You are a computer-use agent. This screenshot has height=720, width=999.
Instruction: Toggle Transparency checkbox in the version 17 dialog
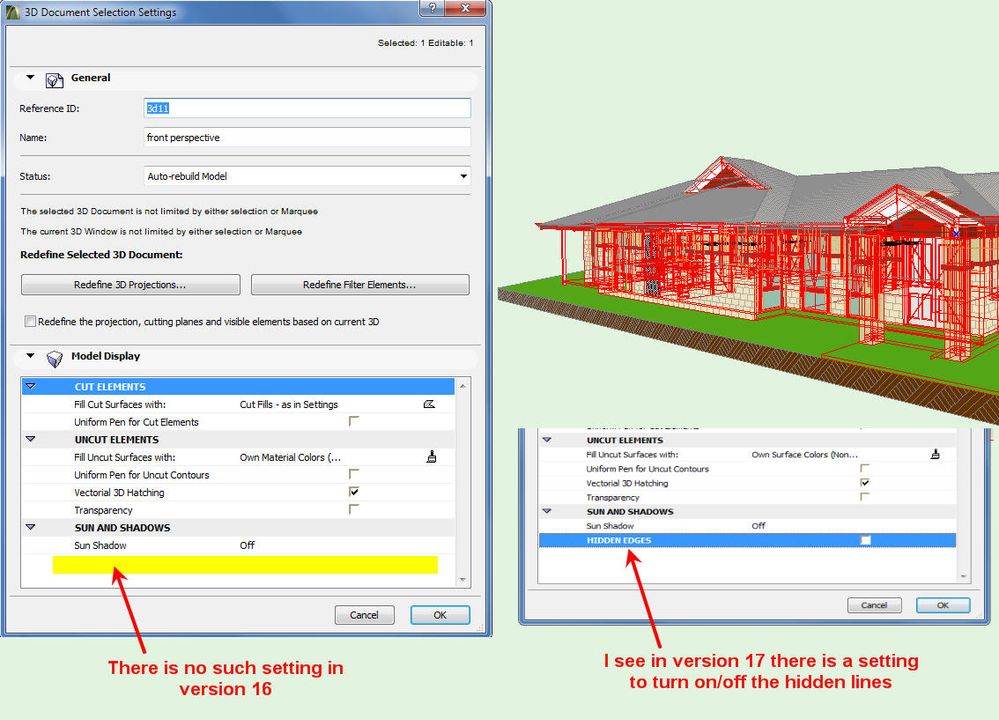click(x=865, y=497)
